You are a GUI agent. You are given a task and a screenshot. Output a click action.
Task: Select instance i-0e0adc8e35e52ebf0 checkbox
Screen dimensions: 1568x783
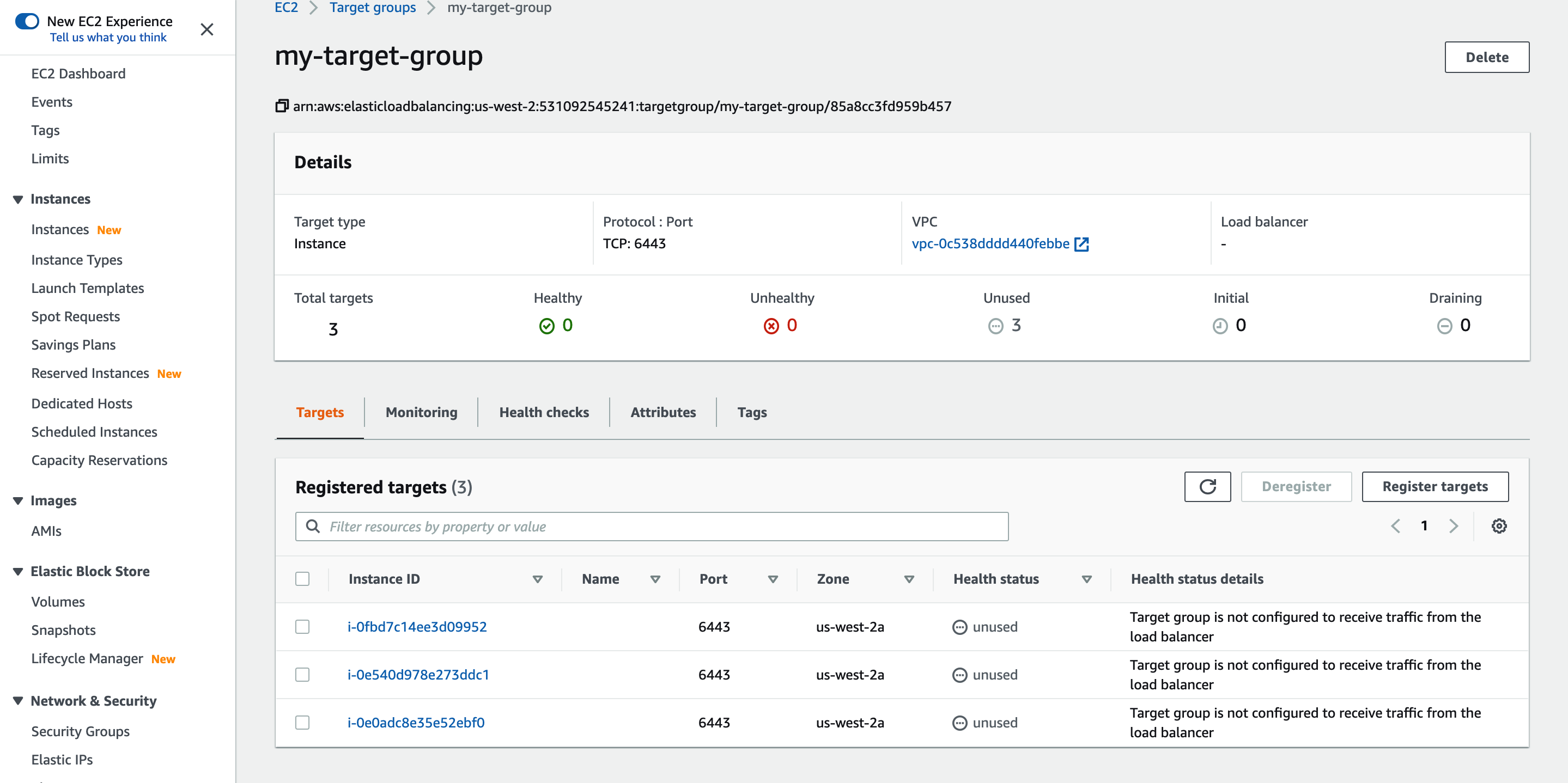click(302, 723)
